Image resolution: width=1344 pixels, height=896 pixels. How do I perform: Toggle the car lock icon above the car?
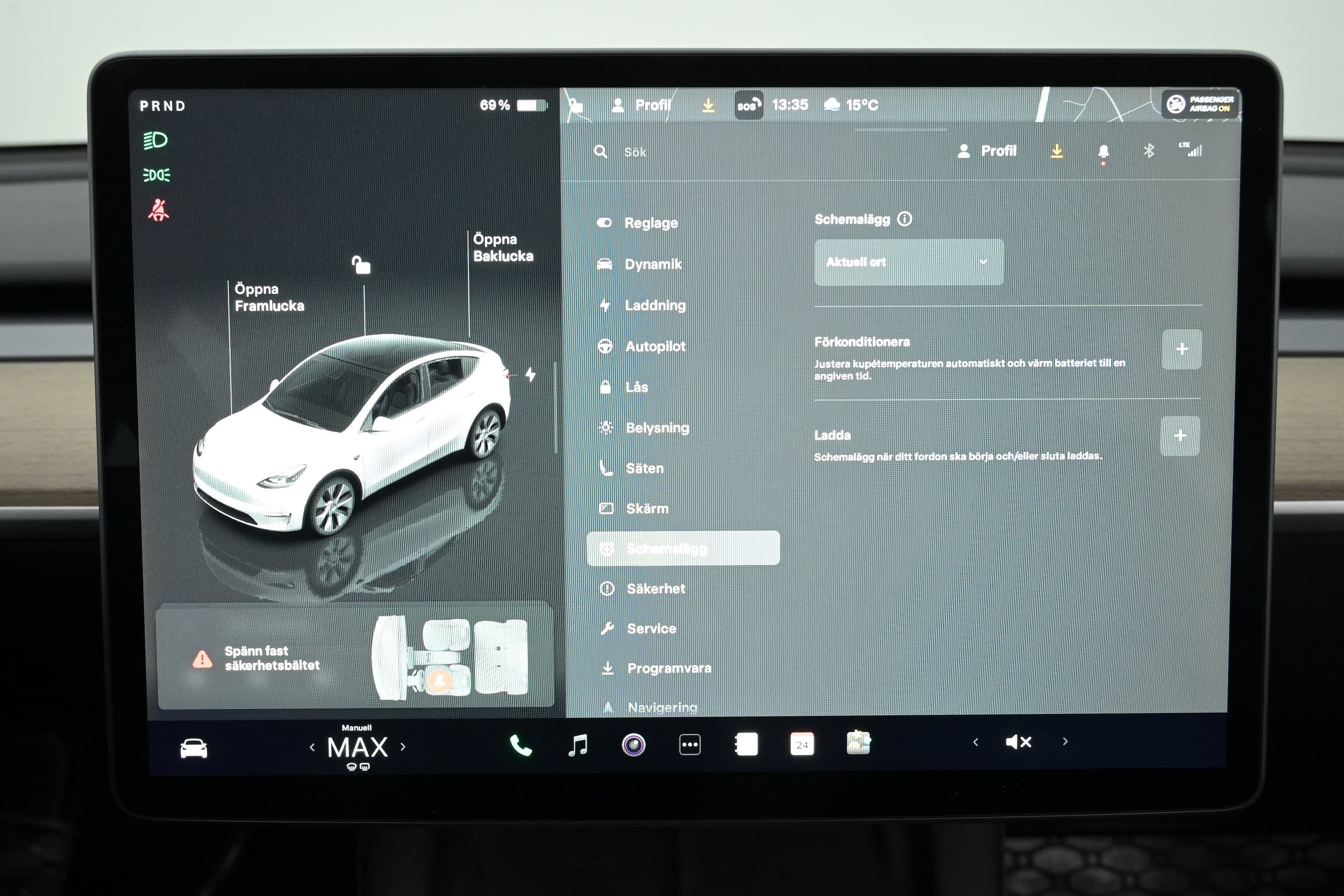pos(361,265)
